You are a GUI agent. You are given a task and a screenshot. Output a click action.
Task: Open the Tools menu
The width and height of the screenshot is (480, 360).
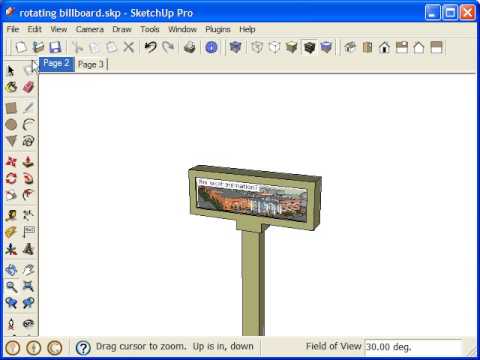(x=150, y=29)
